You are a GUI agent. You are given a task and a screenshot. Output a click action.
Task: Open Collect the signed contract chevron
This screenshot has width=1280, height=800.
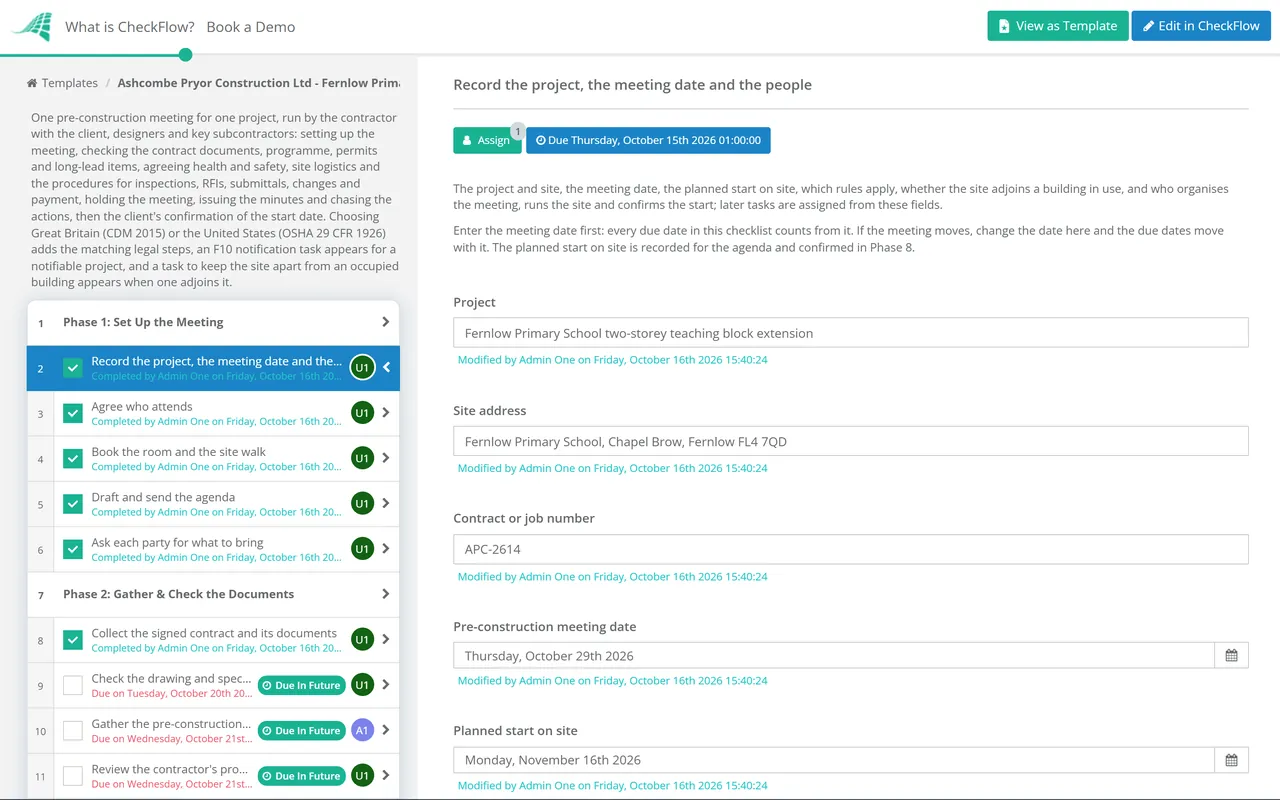[x=386, y=639]
